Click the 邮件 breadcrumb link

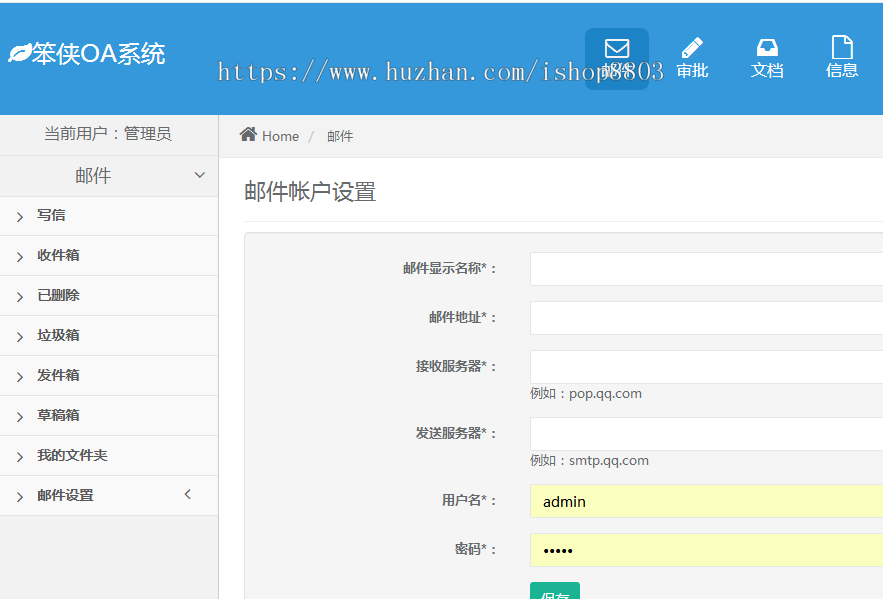pyautogui.click(x=340, y=136)
